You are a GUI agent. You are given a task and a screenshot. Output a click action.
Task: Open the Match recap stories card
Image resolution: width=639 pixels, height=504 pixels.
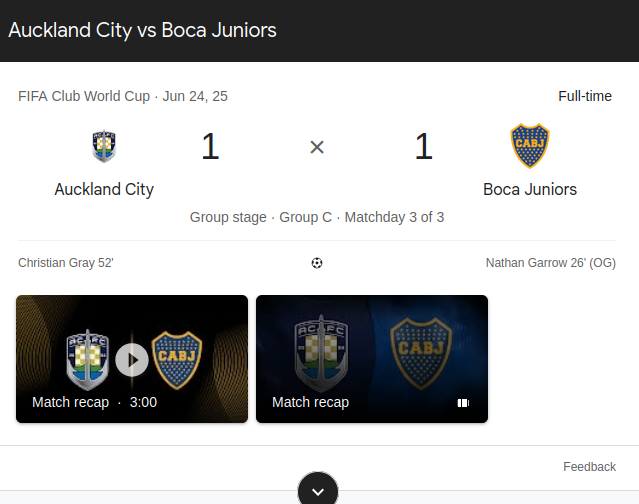point(372,359)
